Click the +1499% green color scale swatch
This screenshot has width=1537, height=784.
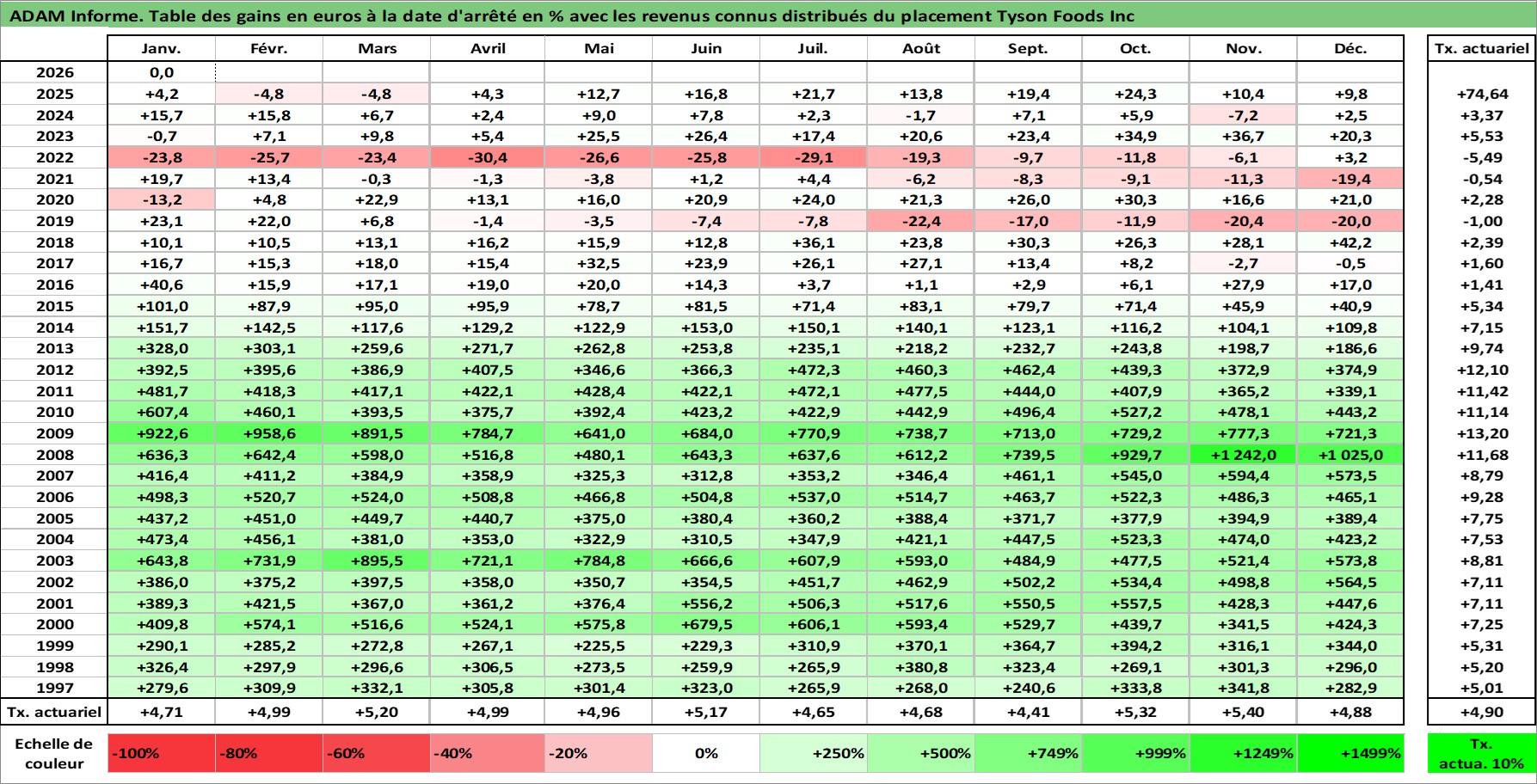tap(1350, 753)
